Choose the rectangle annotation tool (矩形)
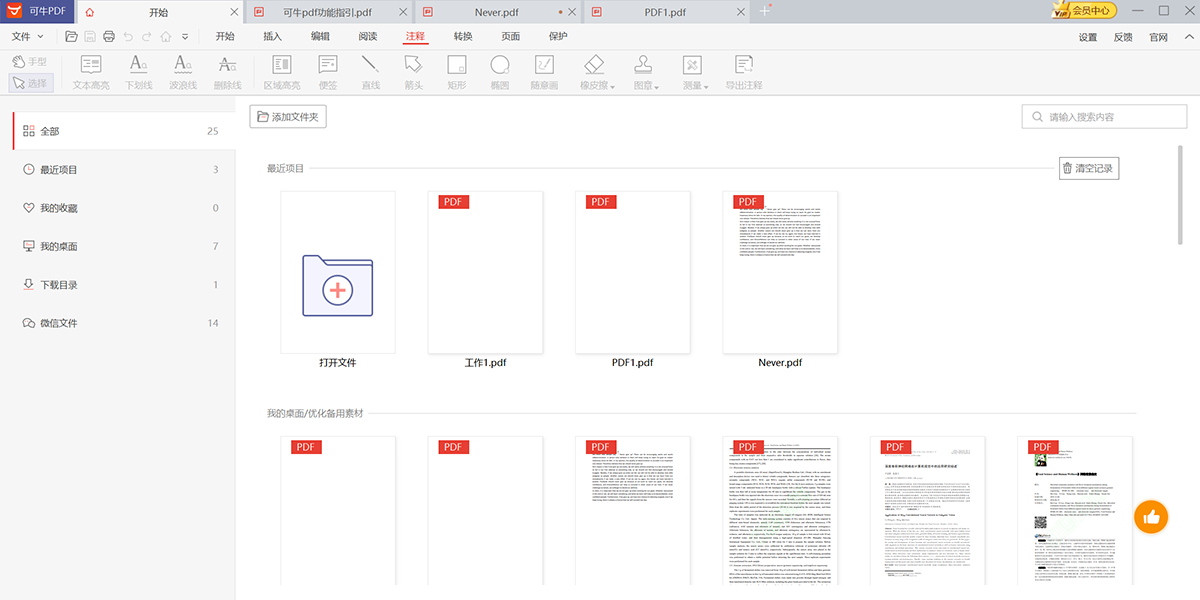The height and width of the screenshot is (600, 1200). click(456, 71)
